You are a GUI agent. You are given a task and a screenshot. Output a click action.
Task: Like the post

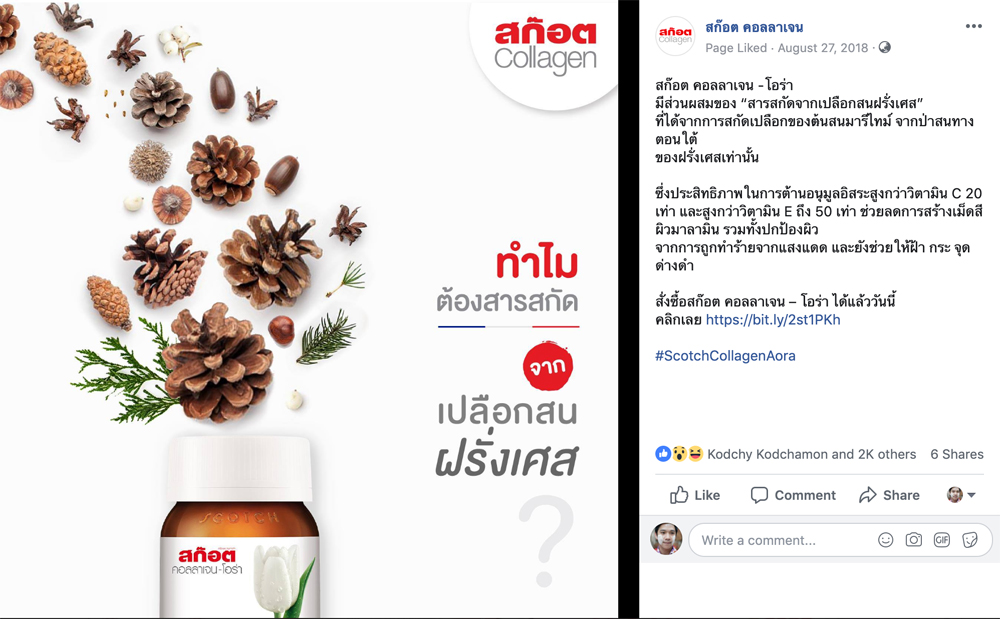[695, 495]
